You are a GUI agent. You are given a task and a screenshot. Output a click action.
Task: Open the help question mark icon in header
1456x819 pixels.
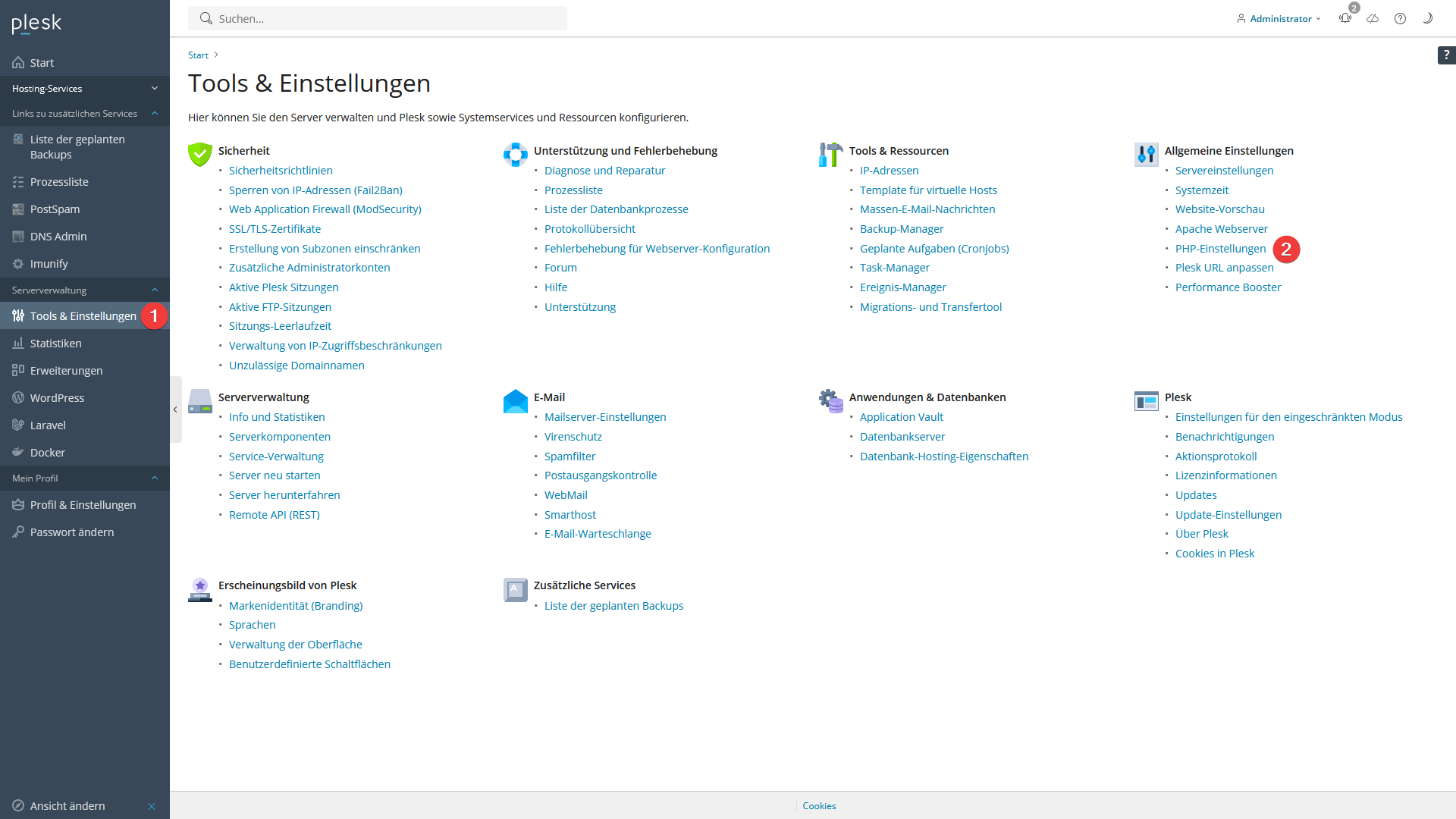[1400, 18]
